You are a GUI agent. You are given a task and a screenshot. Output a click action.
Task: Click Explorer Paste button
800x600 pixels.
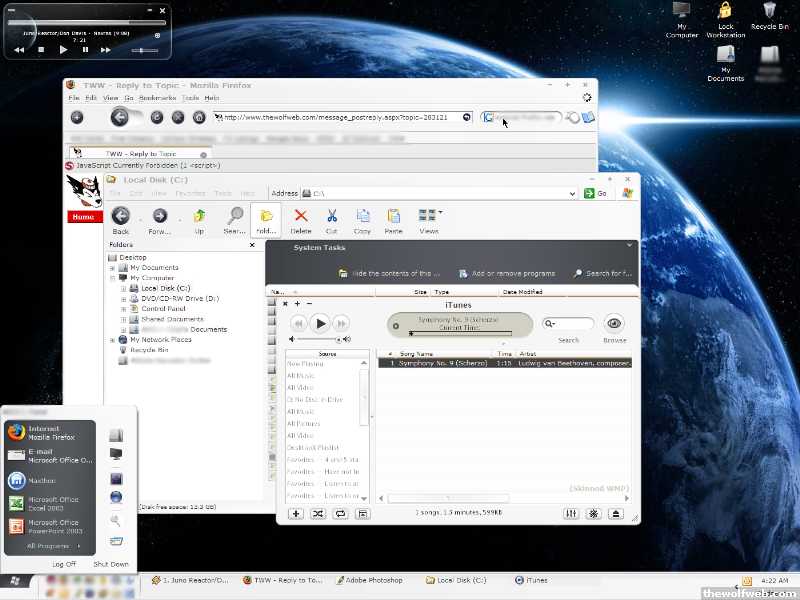[393, 220]
